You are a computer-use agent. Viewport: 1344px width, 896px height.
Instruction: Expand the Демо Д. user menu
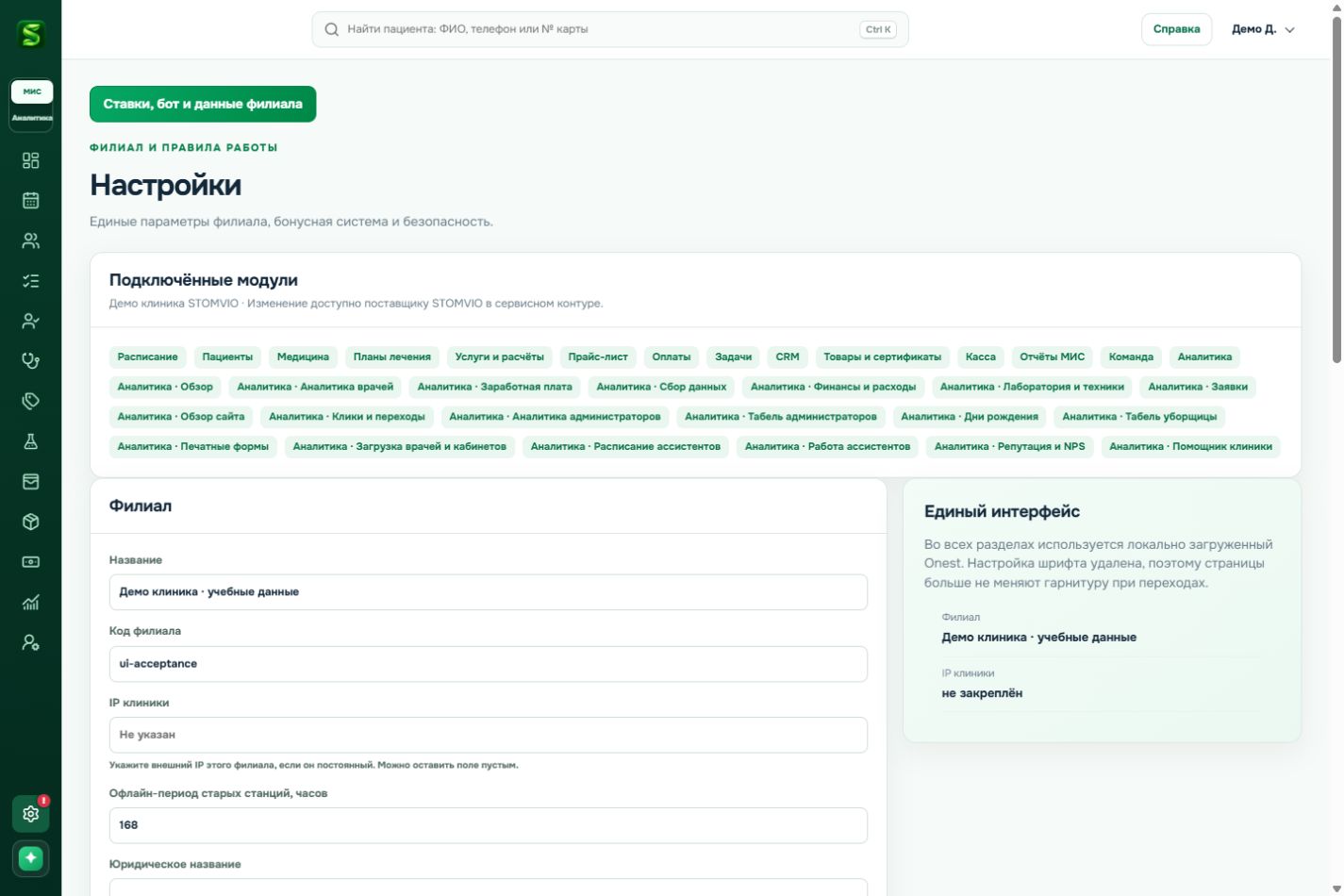tap(1264, 29)
